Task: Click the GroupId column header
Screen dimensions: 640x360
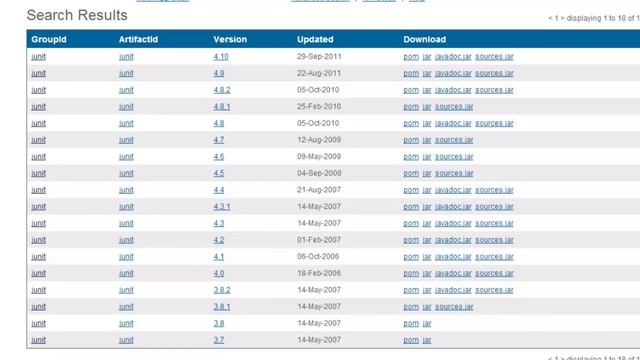Action: pyautogui.click(x=49, y=40)
